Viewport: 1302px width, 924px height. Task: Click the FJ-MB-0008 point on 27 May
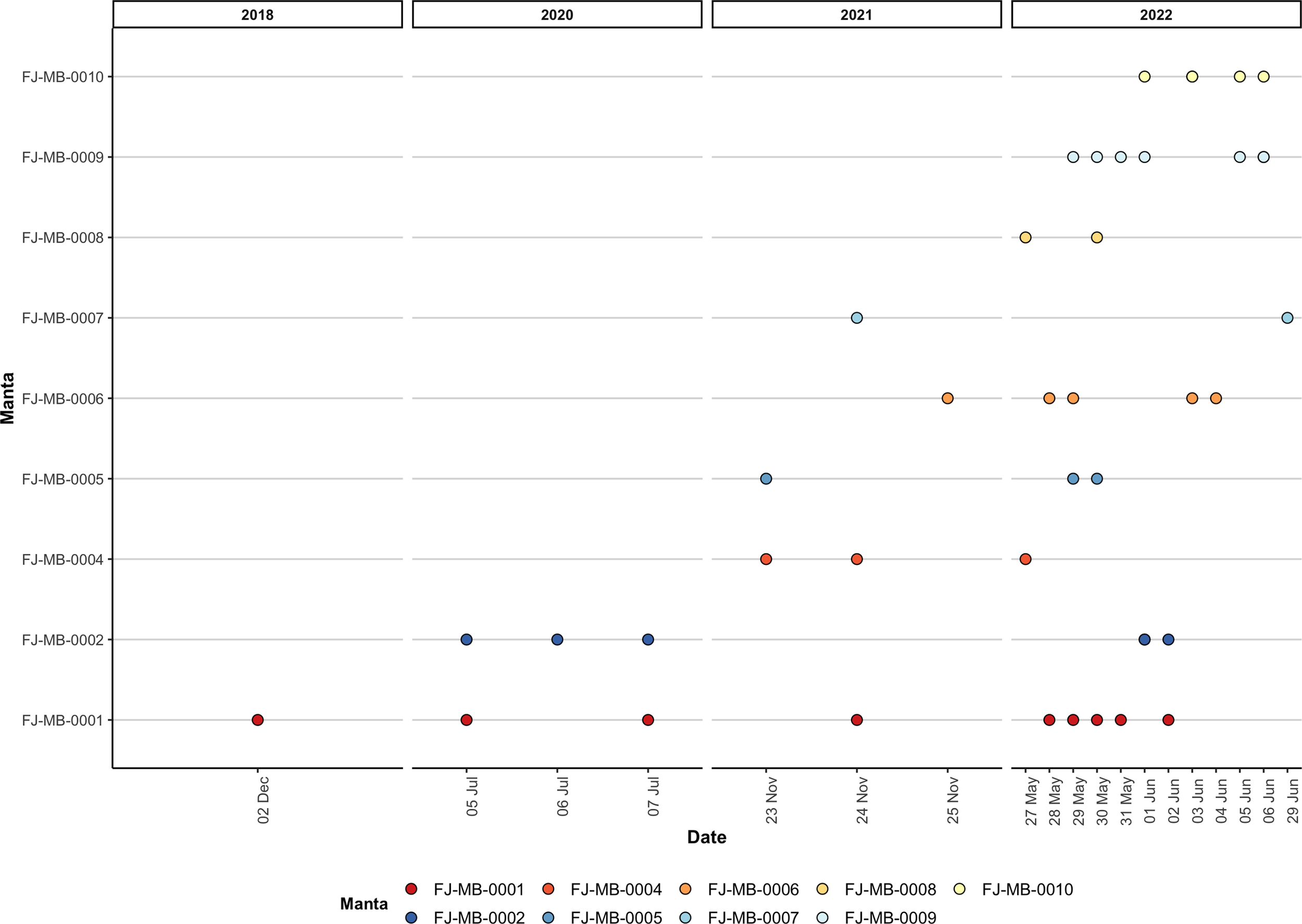coord(1025,237)
